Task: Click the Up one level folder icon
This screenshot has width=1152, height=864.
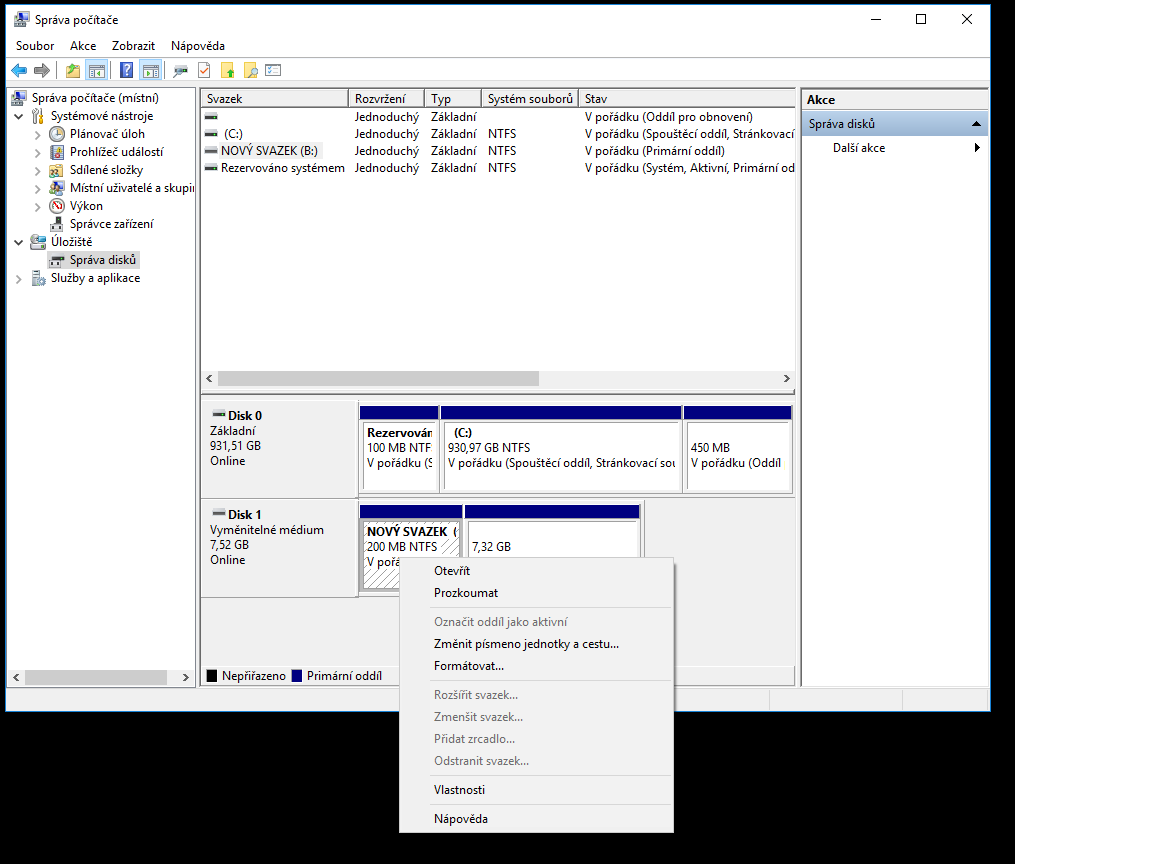Action: click(72, 70)
